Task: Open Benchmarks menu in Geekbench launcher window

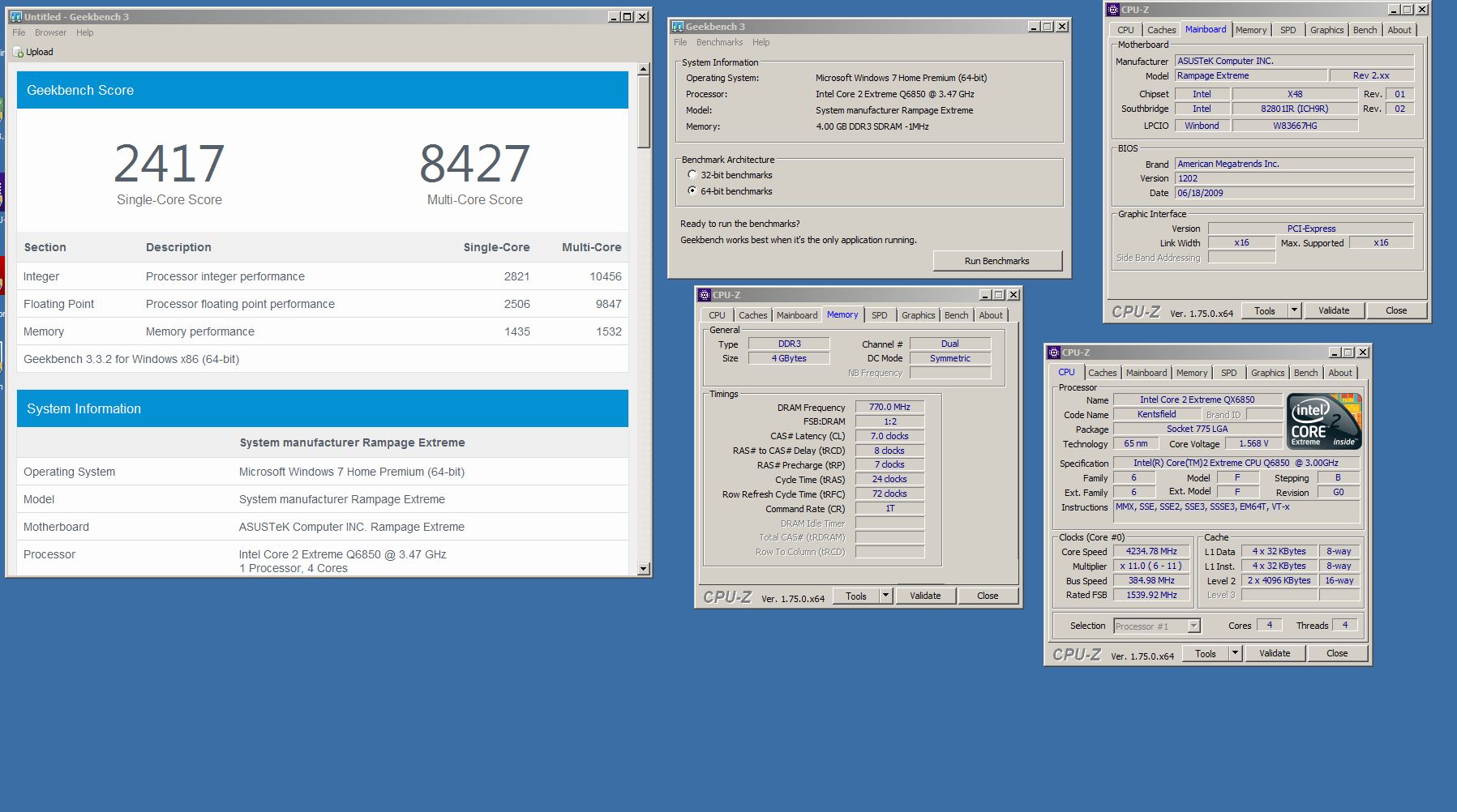Action: pos(719,42)
